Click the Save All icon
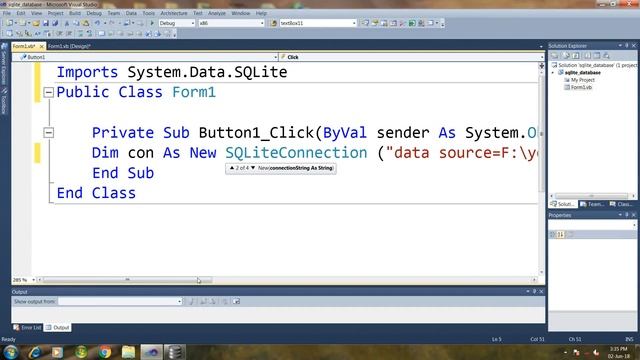Viewport: 640px width, 360px height. [55, 23]
